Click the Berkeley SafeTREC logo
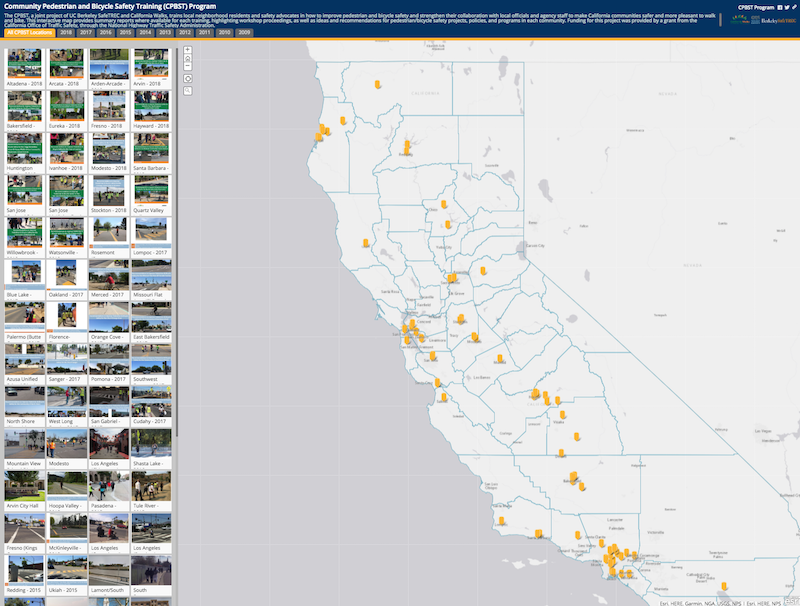Screen dimensions: 800x606 779,21
